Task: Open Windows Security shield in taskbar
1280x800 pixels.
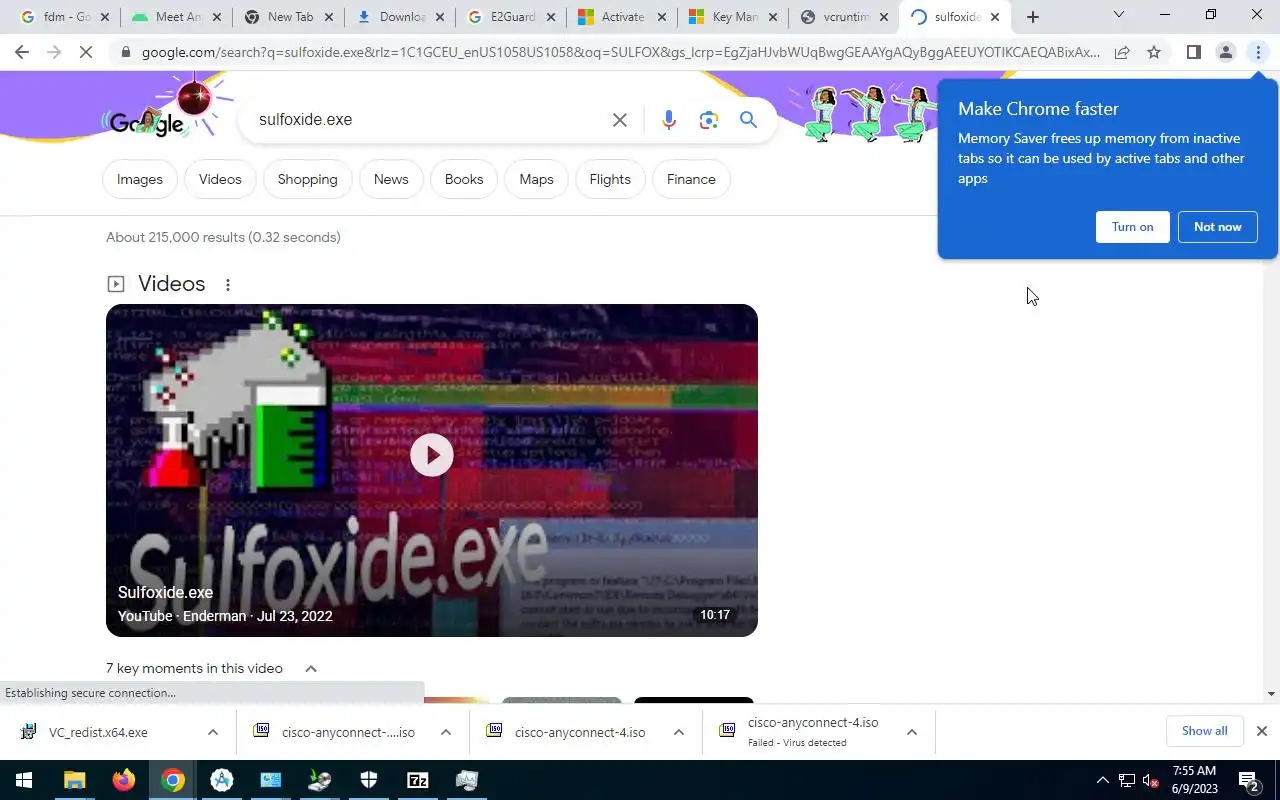Action: [369, 780]
